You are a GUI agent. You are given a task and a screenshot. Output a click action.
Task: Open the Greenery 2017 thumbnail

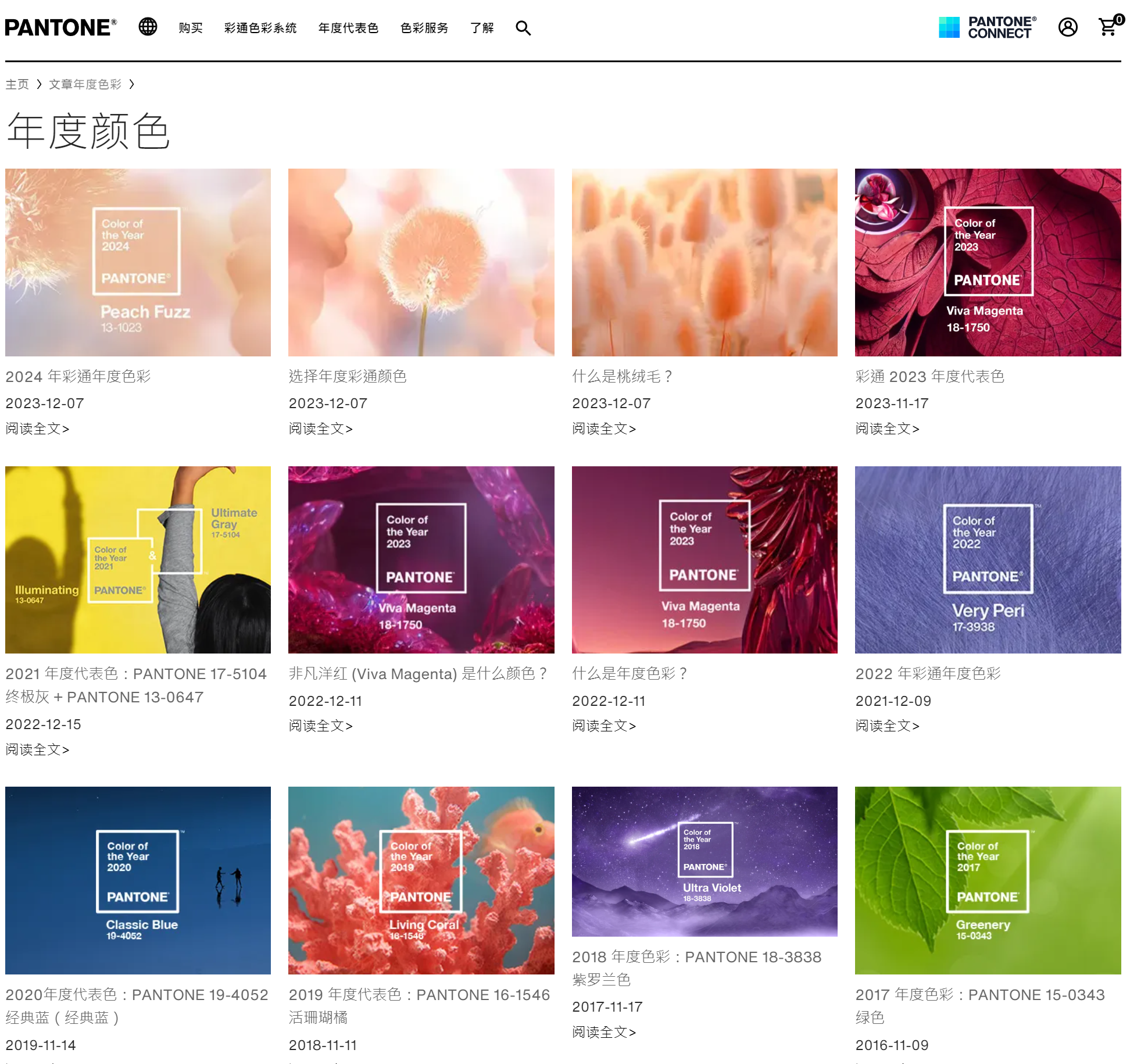pos(988,880)
